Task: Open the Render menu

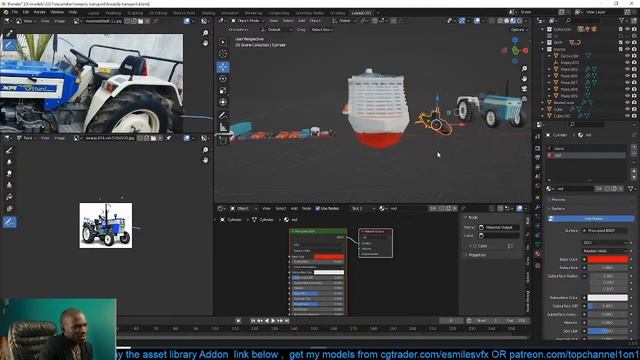Action: [x=40, y=12]
